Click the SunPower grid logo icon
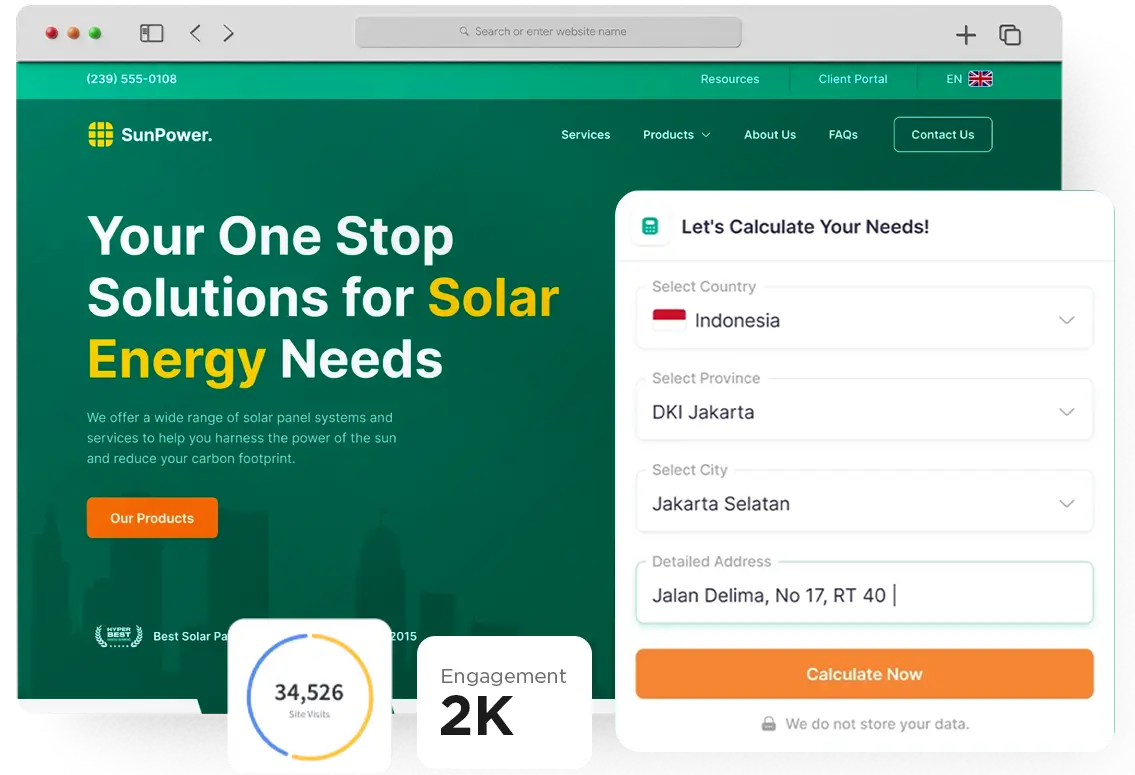Viewport: 1135px width, 775px height. (x=101, y=134)
